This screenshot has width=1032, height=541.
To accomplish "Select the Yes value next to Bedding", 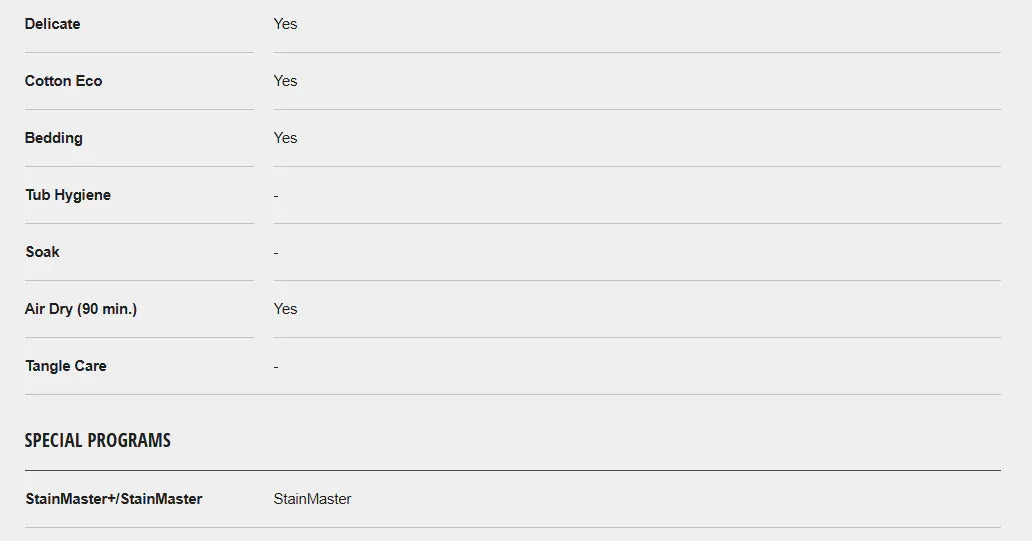I will 285,138.
